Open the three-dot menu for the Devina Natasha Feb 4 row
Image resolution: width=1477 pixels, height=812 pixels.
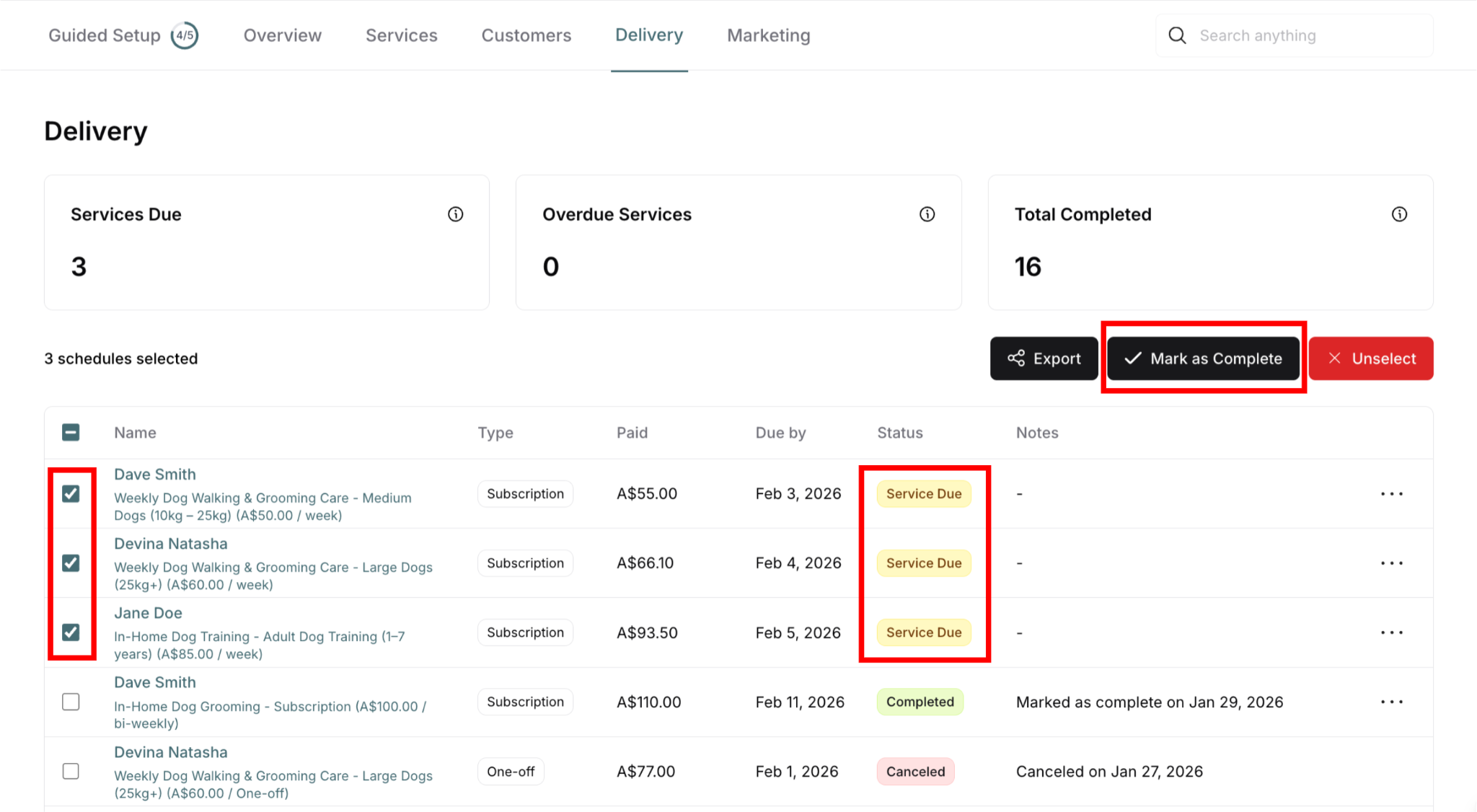coord(1391,563)
